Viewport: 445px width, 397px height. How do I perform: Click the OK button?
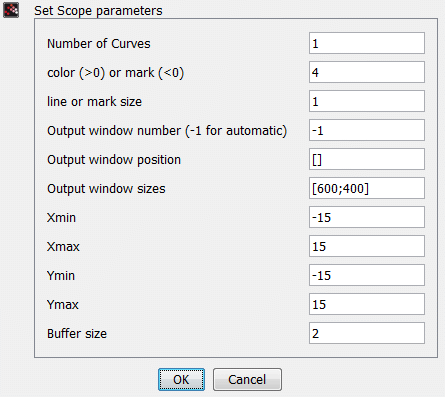coord(181,379)
